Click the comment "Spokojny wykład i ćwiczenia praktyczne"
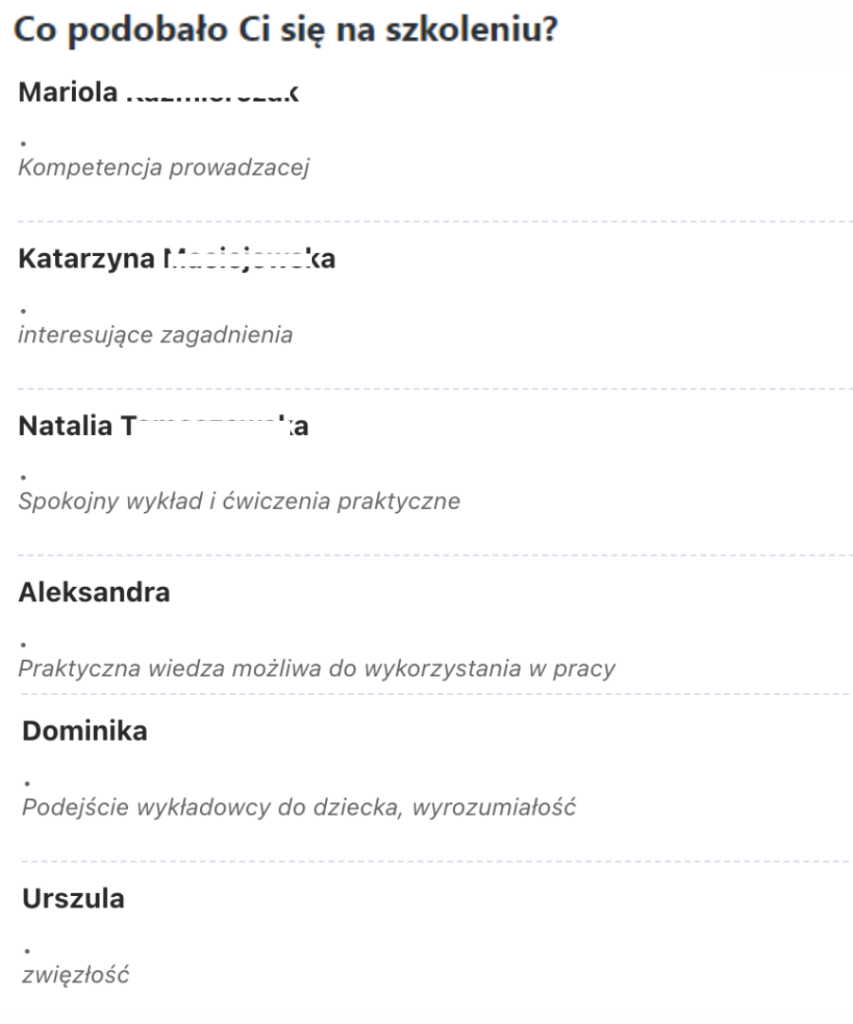 (x=239, y=501)
